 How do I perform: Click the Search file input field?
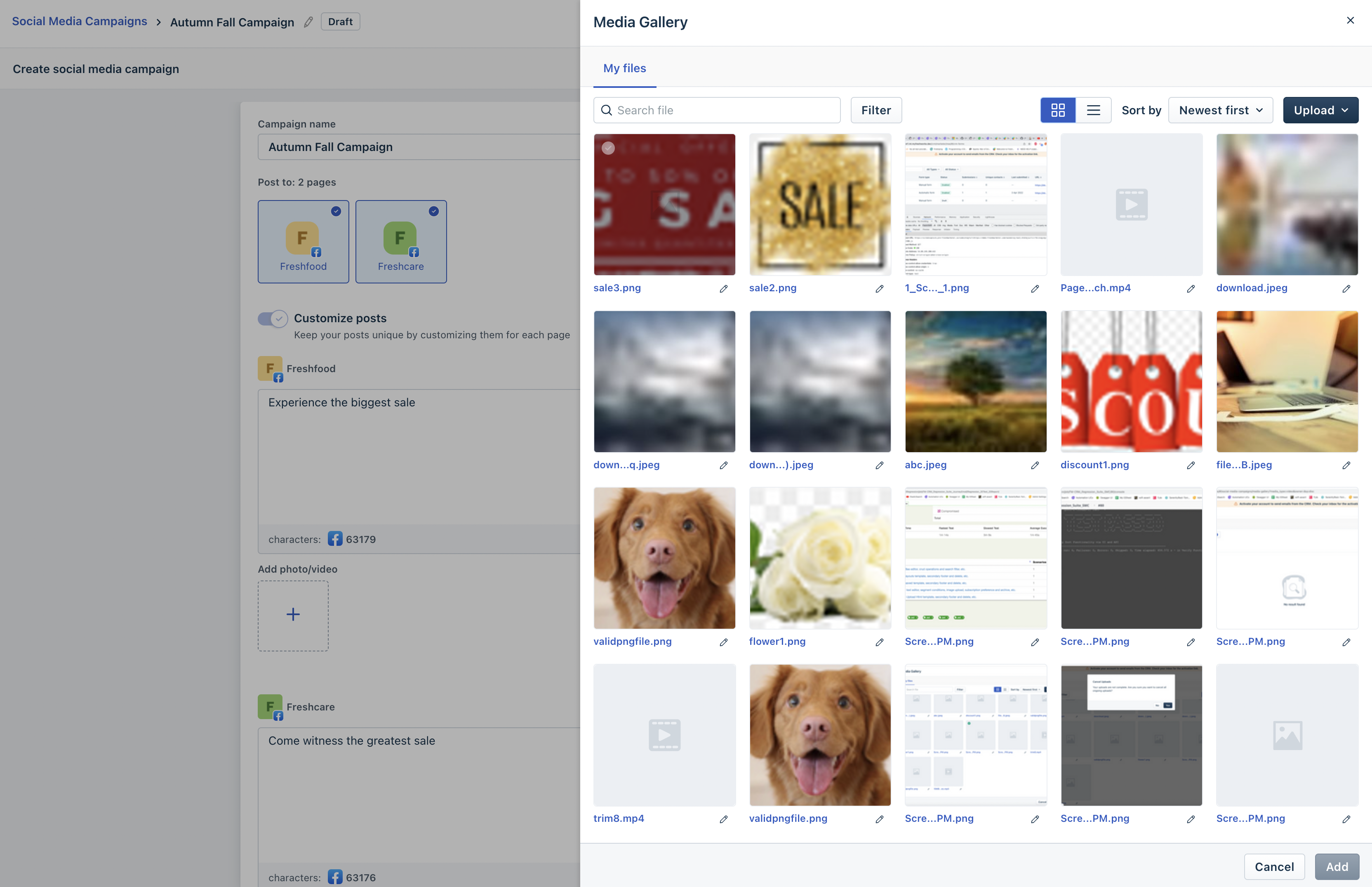(724, 110)
